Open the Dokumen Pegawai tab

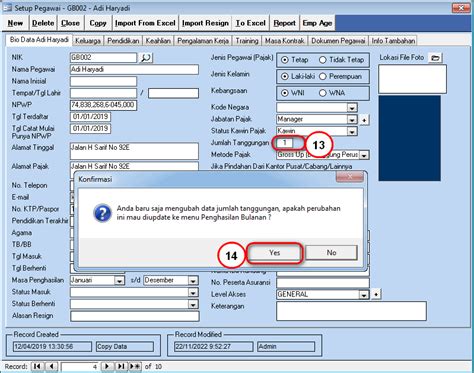[338, 41]
